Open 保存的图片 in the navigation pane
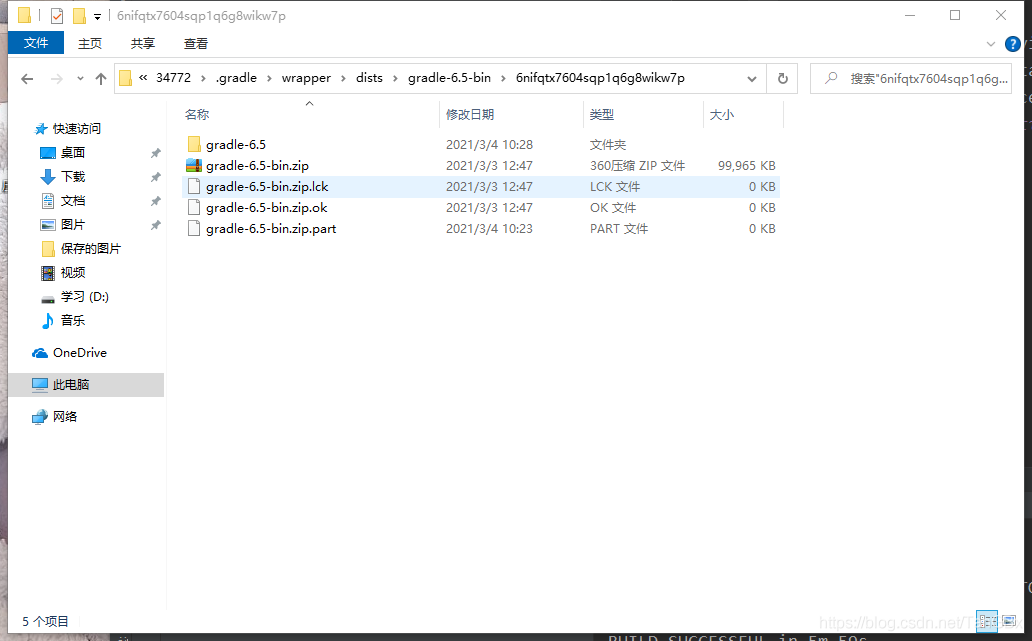This screenshot has width=1032, height=641. [x=90, y=249]
